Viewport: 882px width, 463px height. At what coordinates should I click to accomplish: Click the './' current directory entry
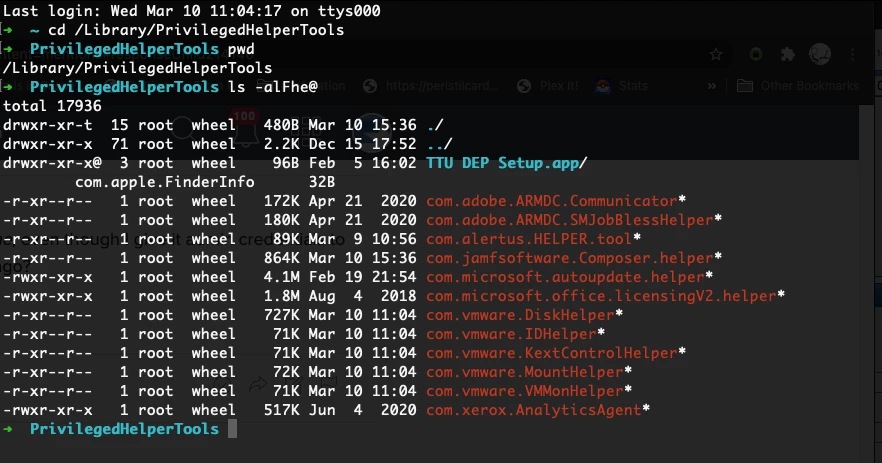click(x=435, y=125)
